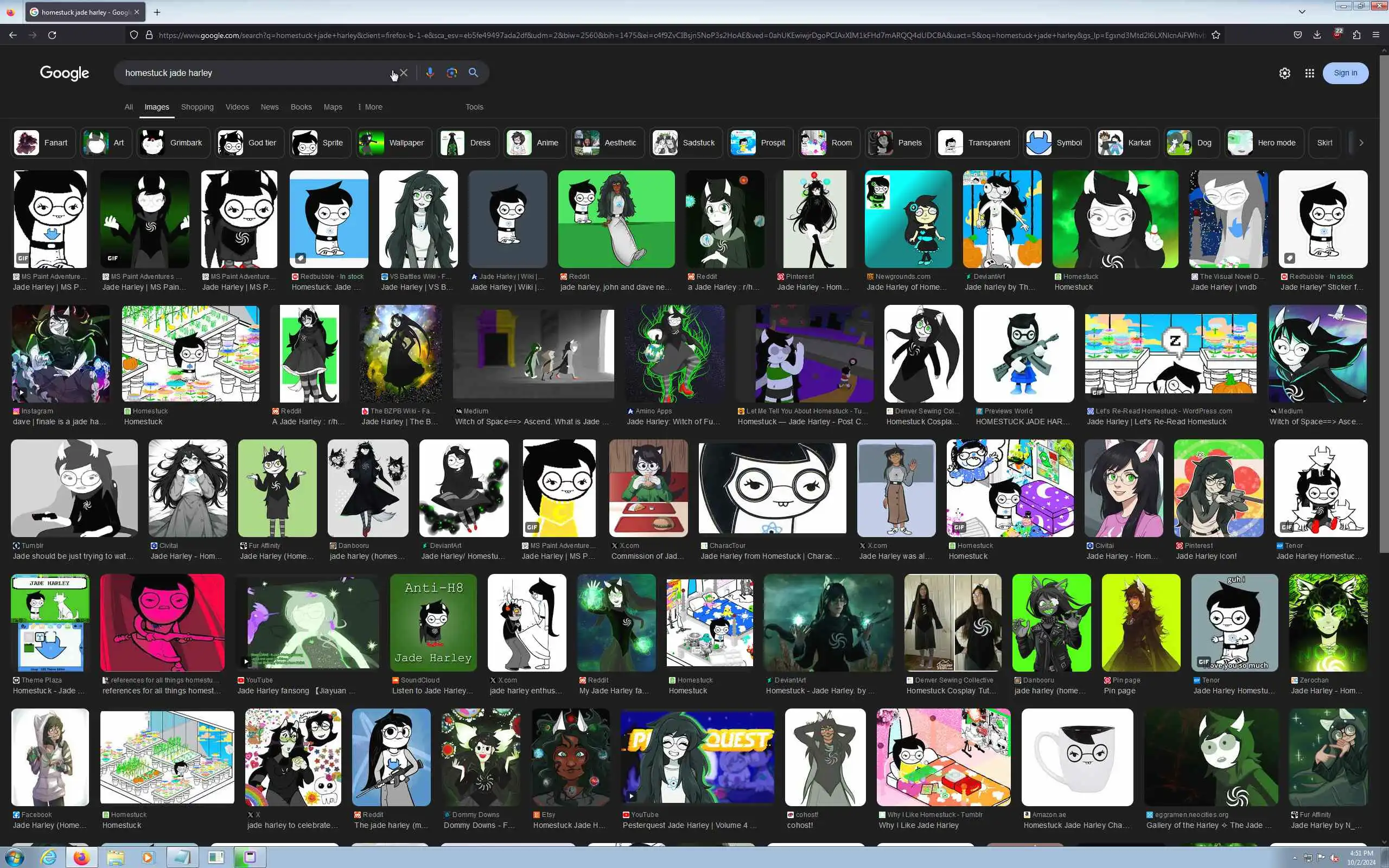Open Firefox downloads panel
Viewport: 1389px width, 868px height.
[1317, 35]
